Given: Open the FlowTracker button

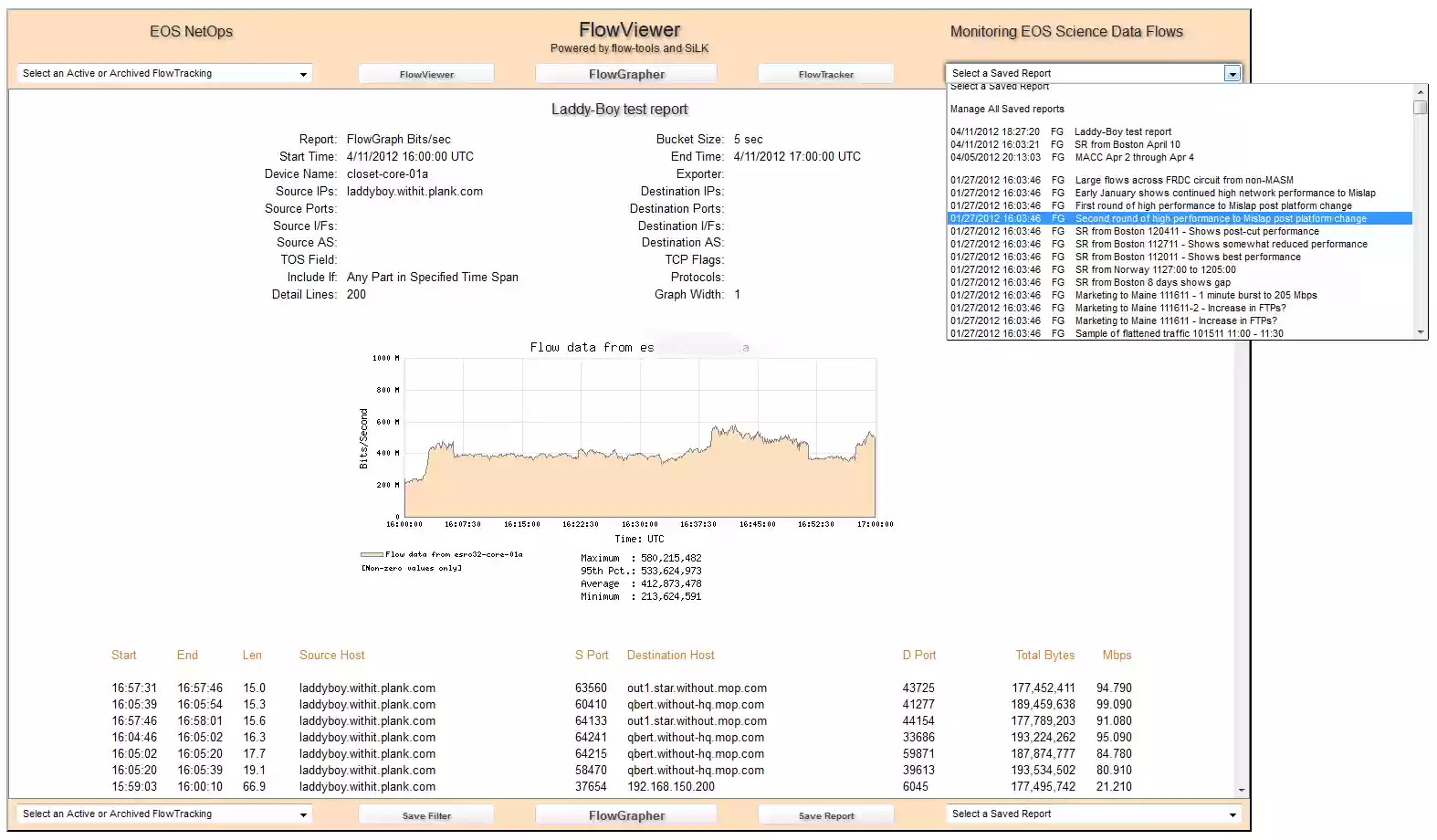Looking at the screenshot, I should coord(825,75).
